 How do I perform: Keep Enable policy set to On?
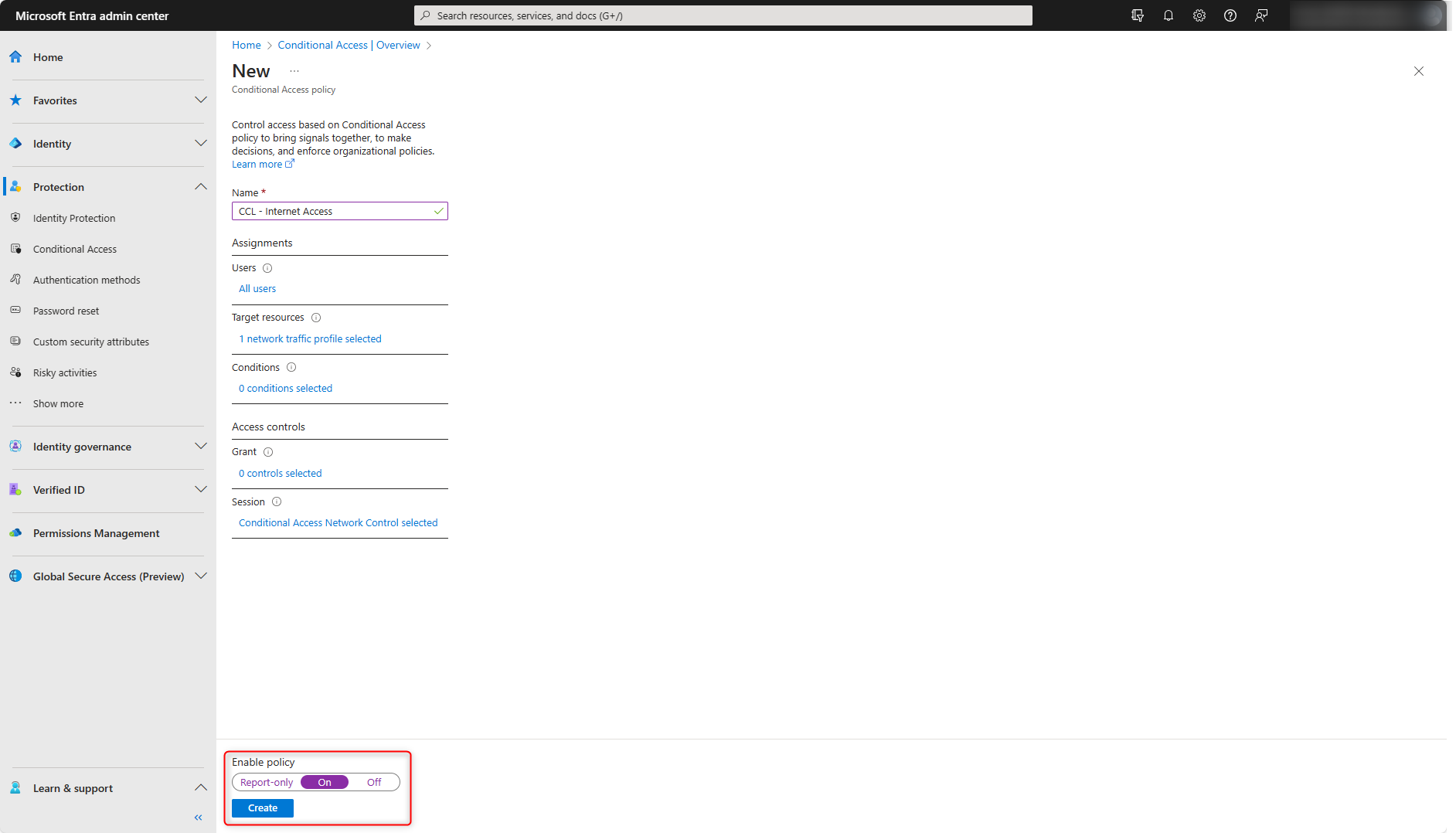324,782
